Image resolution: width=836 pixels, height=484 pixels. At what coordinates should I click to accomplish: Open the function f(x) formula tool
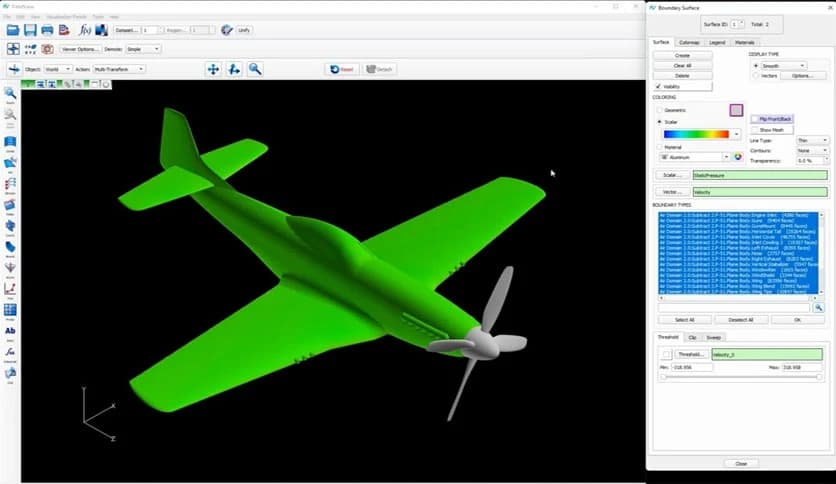[x=85, y=30]
